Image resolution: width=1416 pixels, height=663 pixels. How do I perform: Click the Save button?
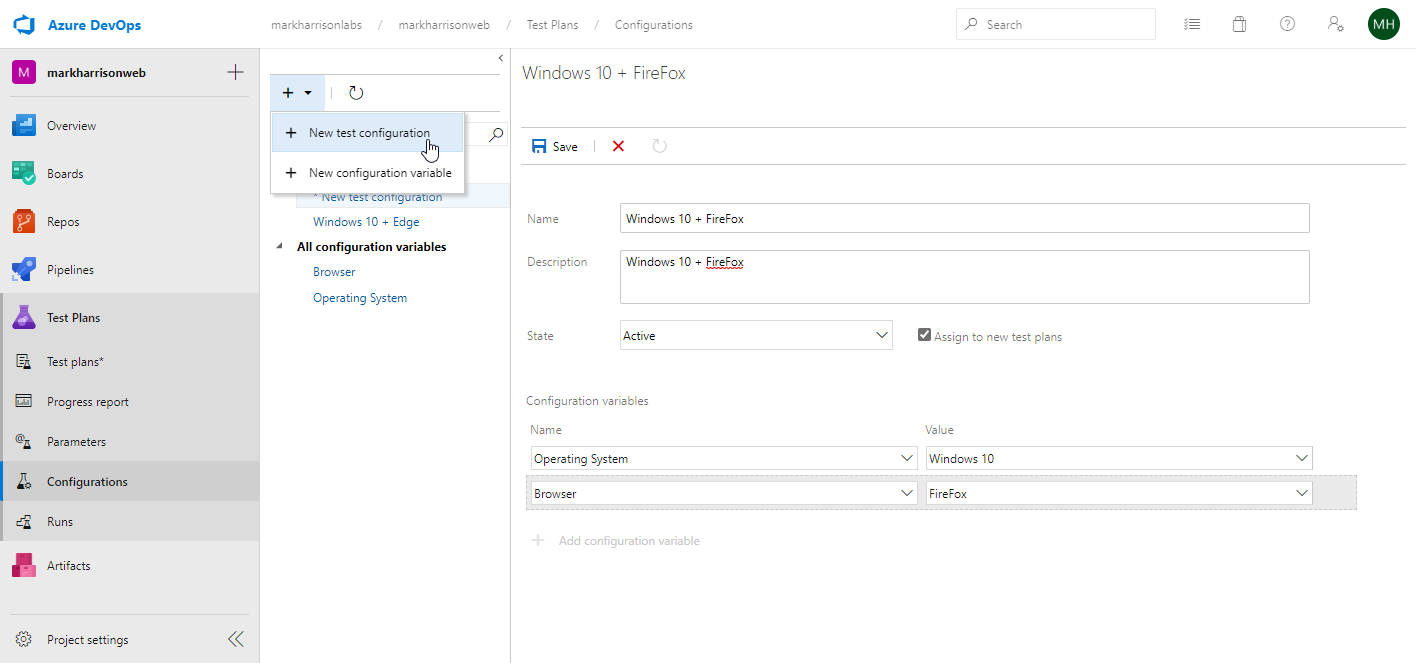(555, 146)
